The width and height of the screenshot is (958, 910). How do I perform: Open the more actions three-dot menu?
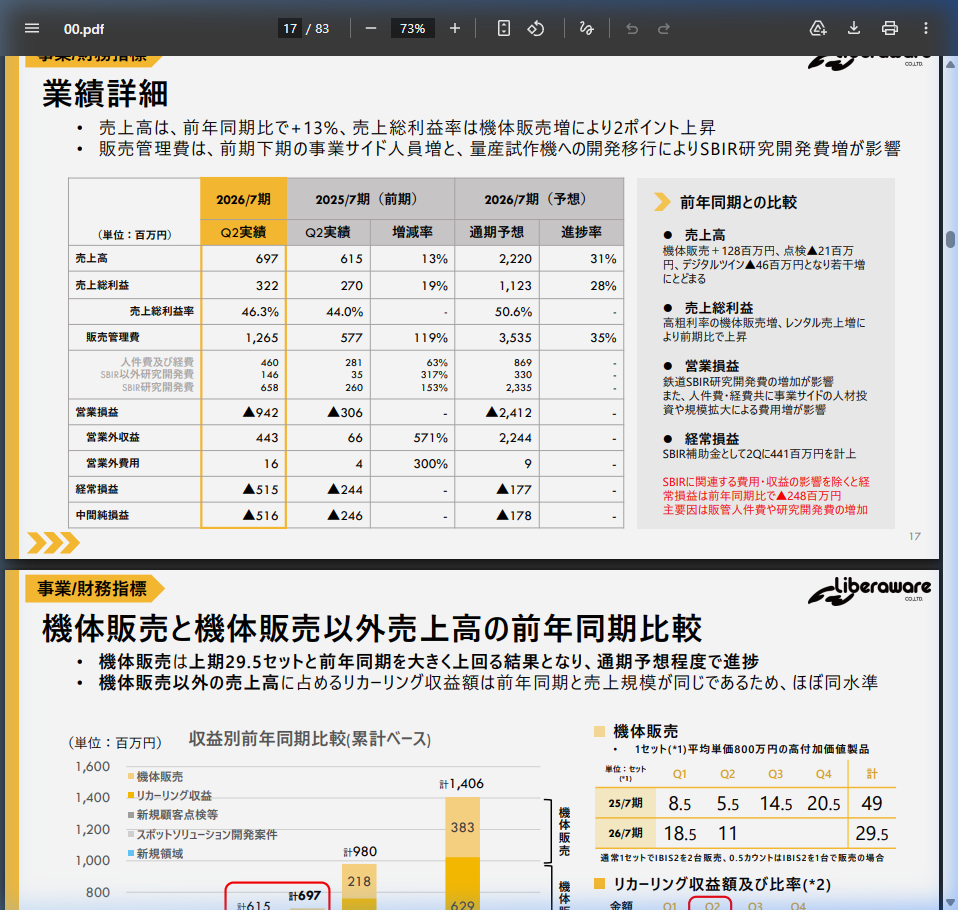[x=926, y=28]
